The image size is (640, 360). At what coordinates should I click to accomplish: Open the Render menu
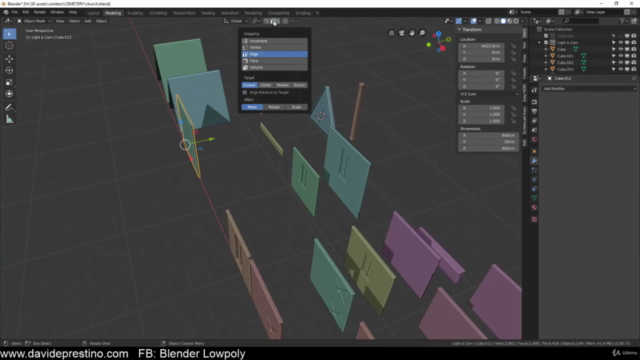click(40, 12)
